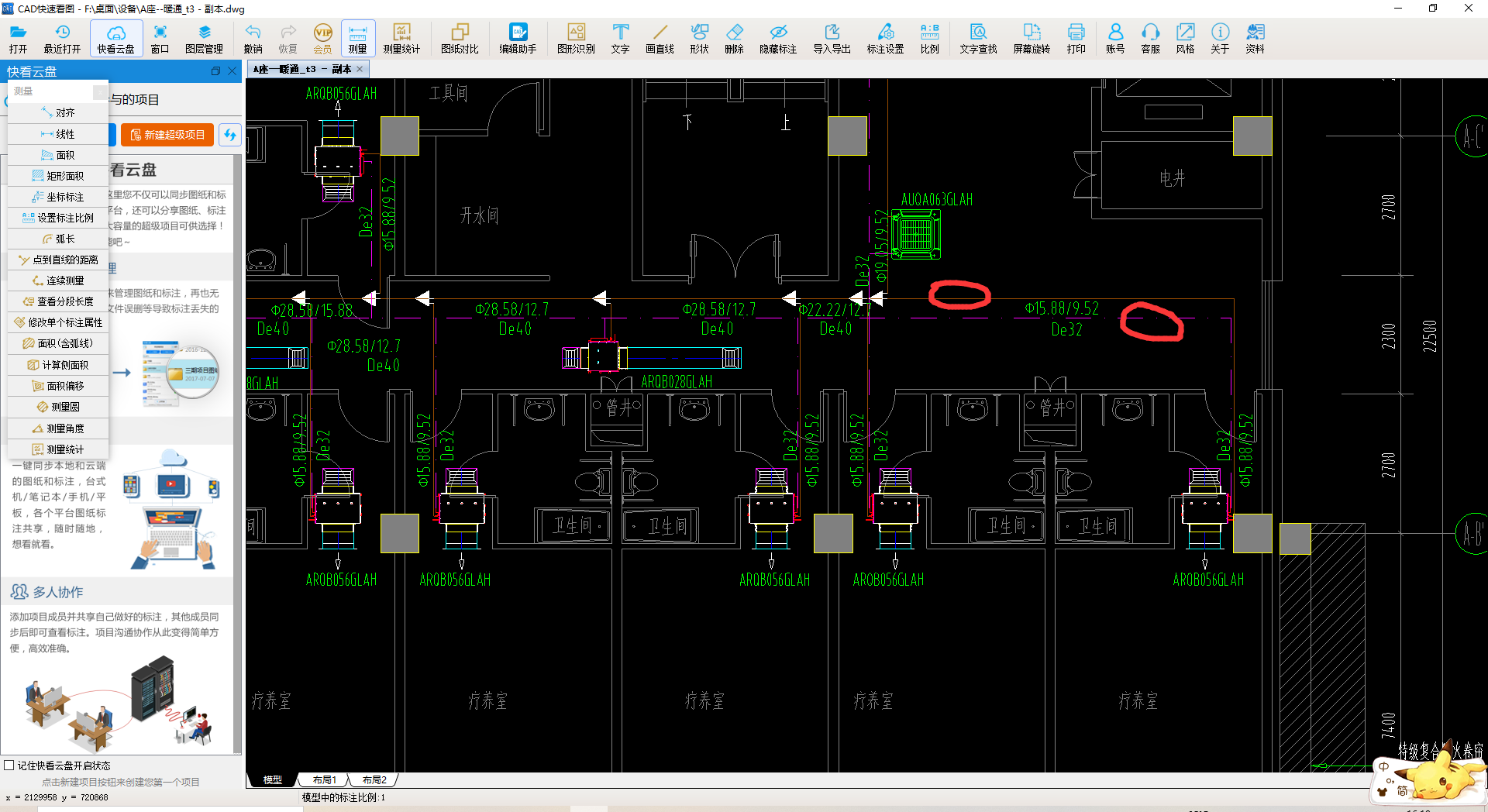Select 面积 area measurement
This screenshot has height=812, width=1488.
[58, 155]
